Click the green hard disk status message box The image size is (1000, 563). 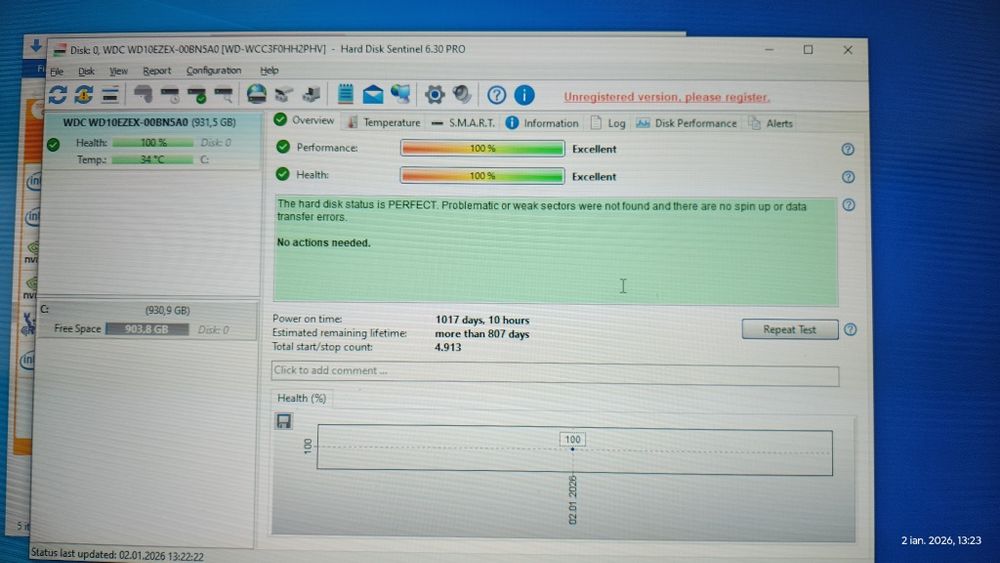(x=555, y=250)
